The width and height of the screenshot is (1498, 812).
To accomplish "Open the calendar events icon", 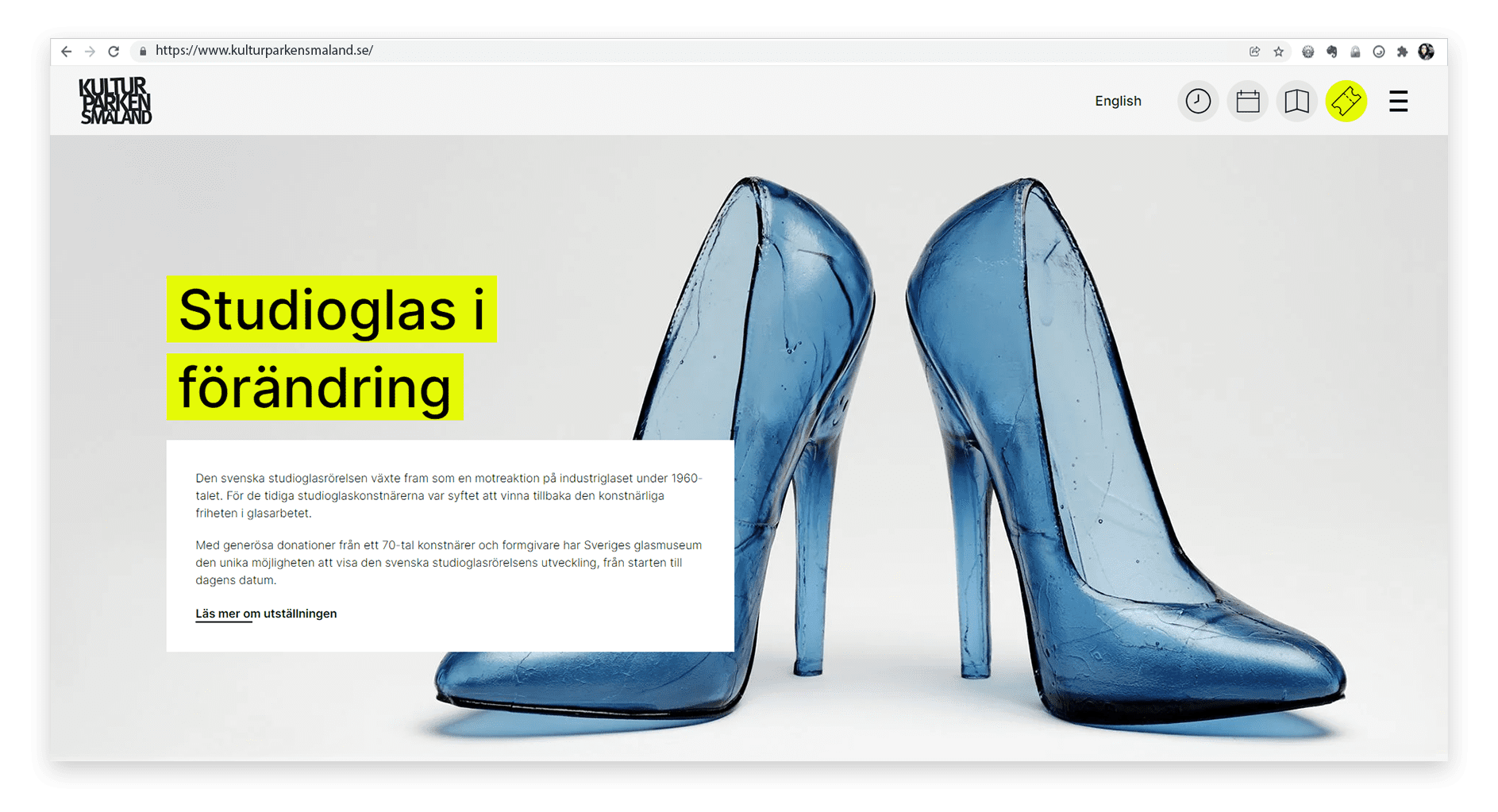I will (x=1247, y=101).
